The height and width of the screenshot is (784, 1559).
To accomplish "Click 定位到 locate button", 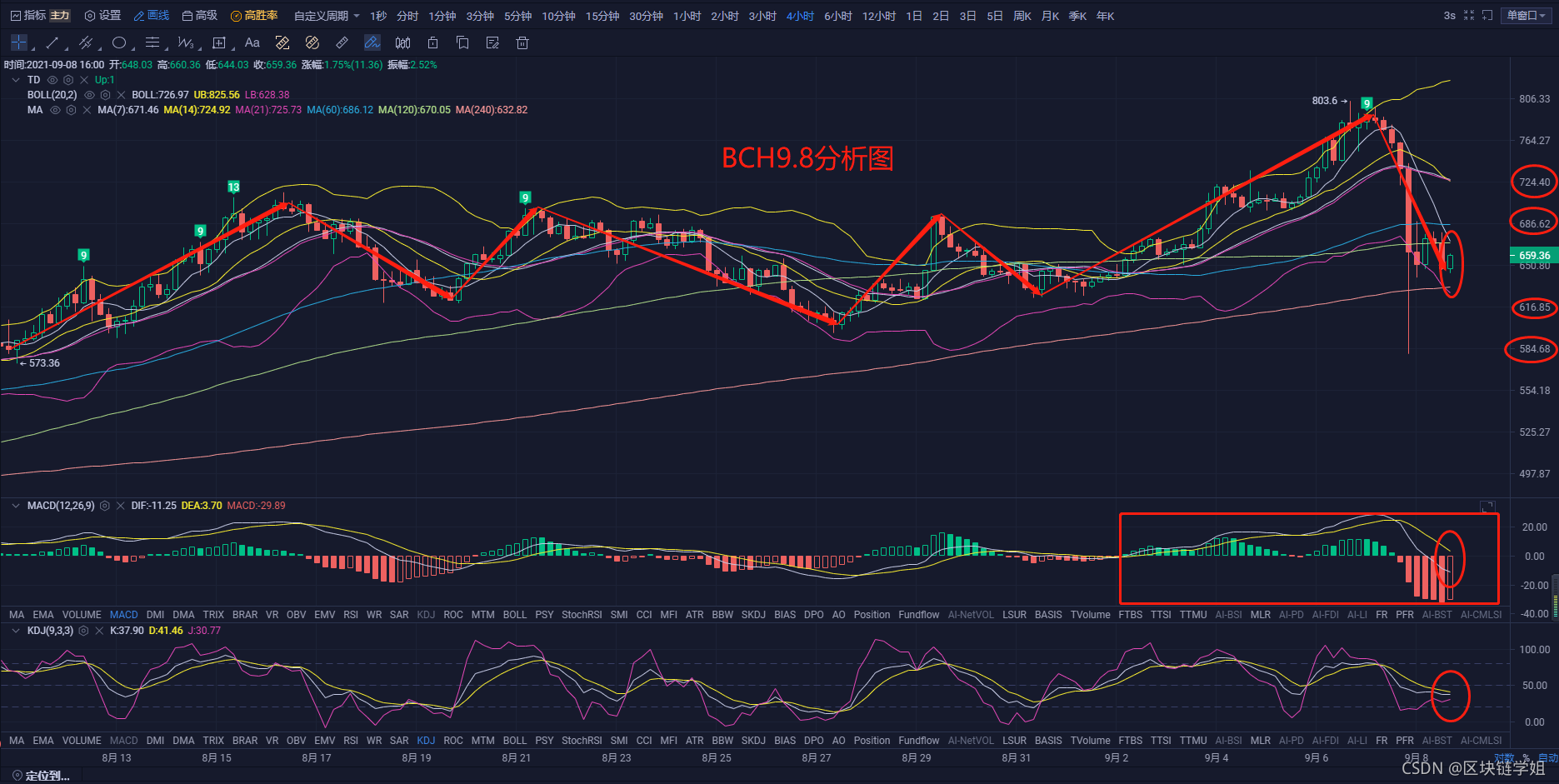I will tap(41, 776).
